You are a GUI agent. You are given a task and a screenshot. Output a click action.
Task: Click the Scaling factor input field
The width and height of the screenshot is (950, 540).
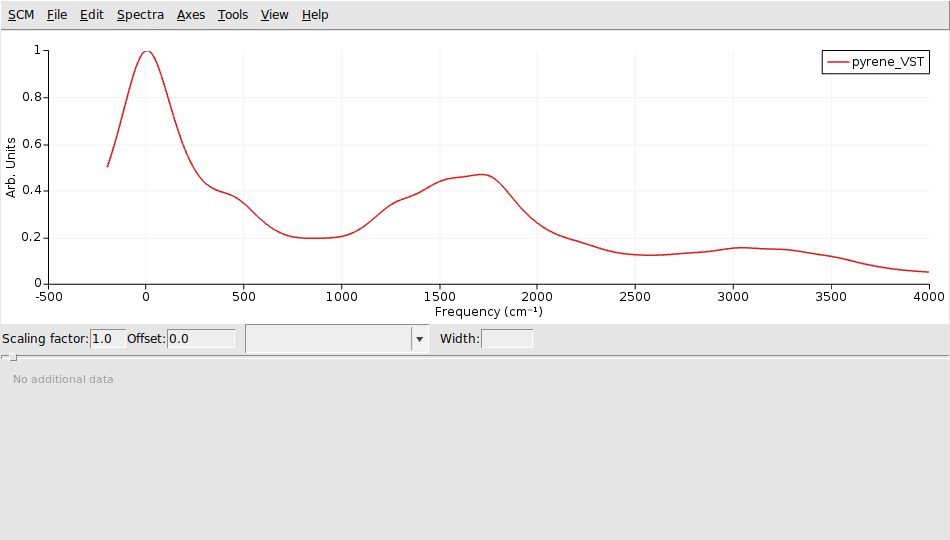108,339
